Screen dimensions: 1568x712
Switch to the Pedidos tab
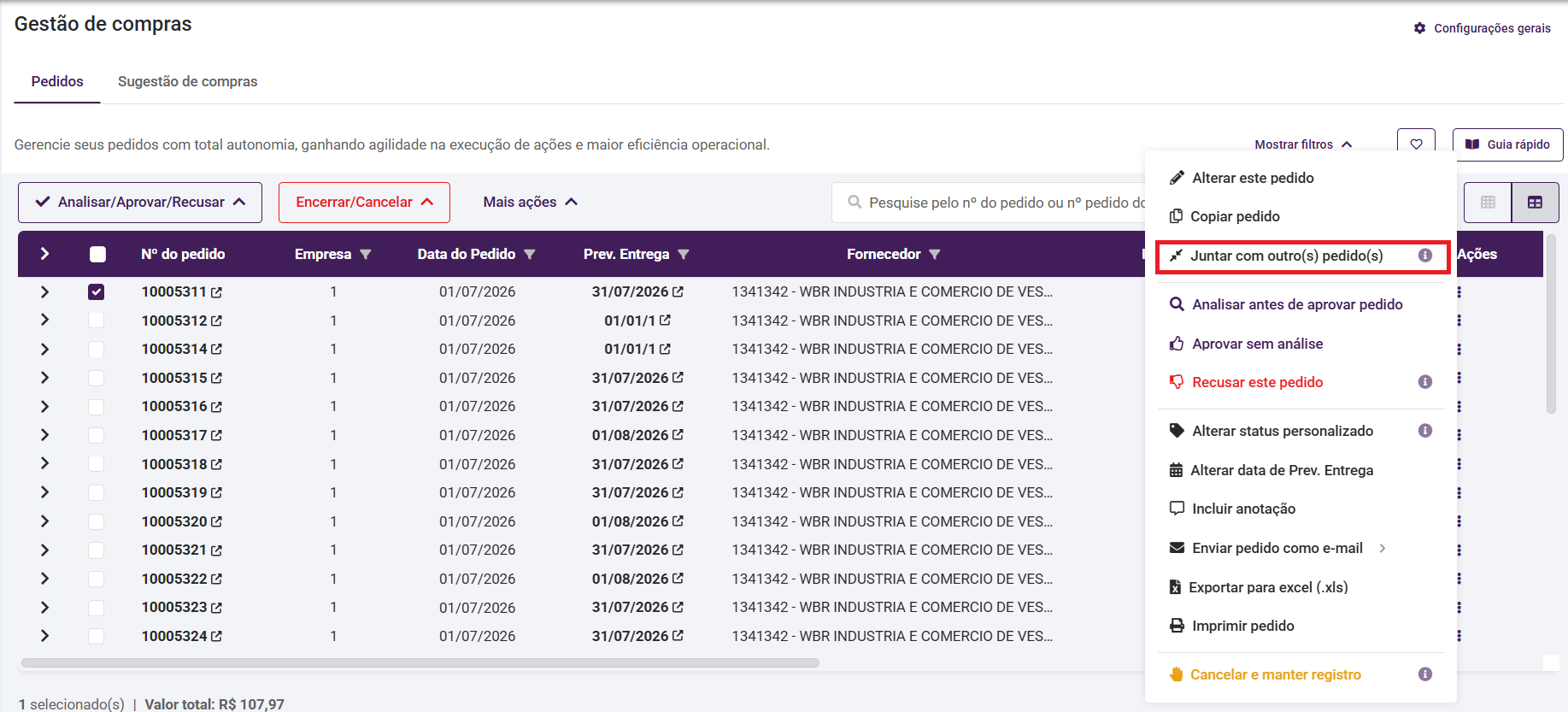tap(57, 81)
